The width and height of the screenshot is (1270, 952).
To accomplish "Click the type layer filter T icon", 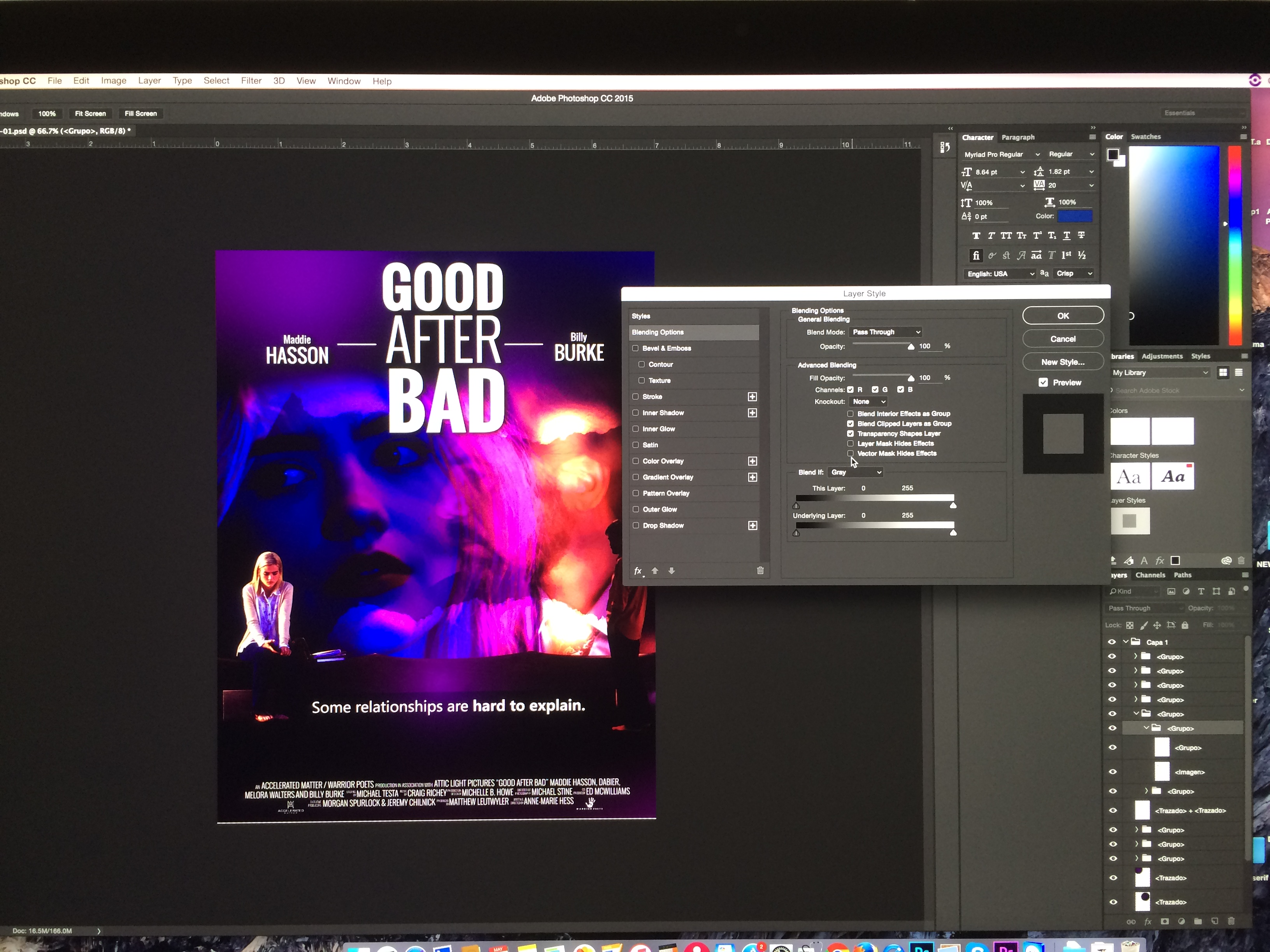I will [1201, 591].
